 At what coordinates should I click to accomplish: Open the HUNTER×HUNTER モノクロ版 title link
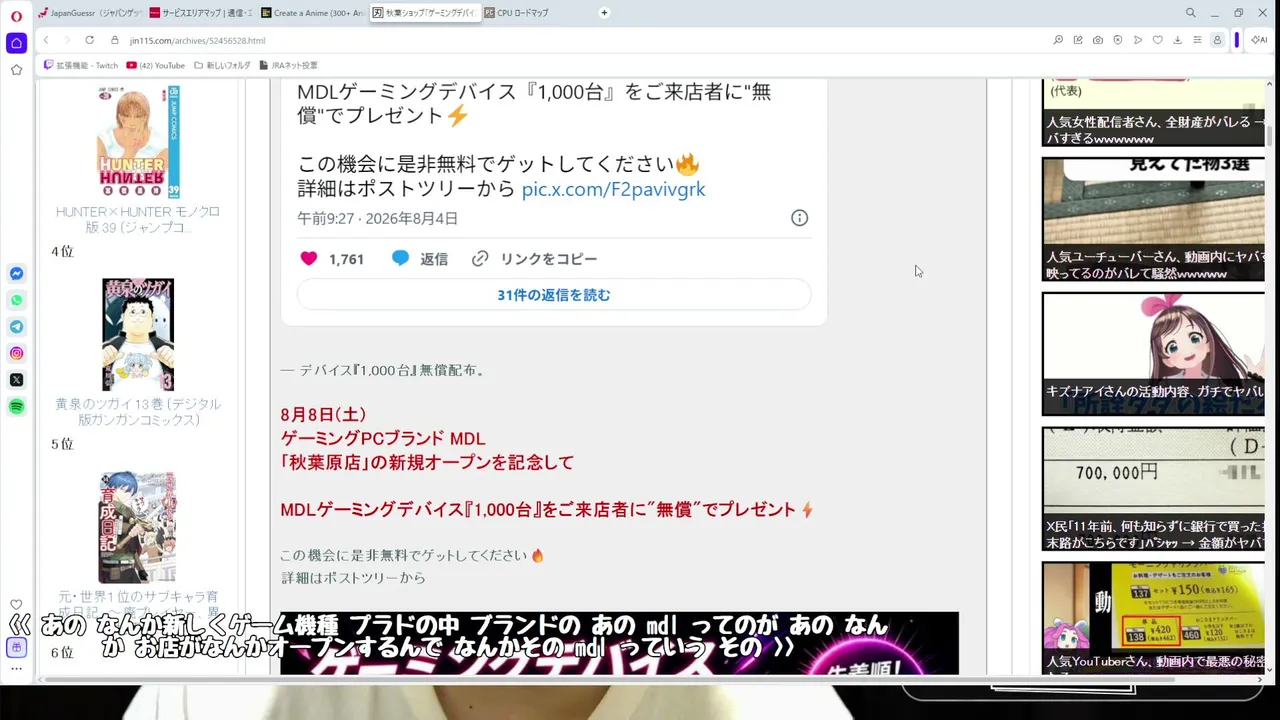coord(138,220)
